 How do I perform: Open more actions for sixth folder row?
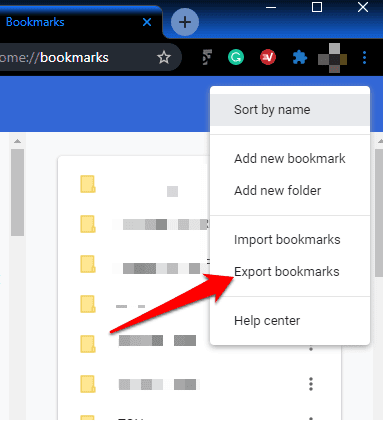[311, 384]
